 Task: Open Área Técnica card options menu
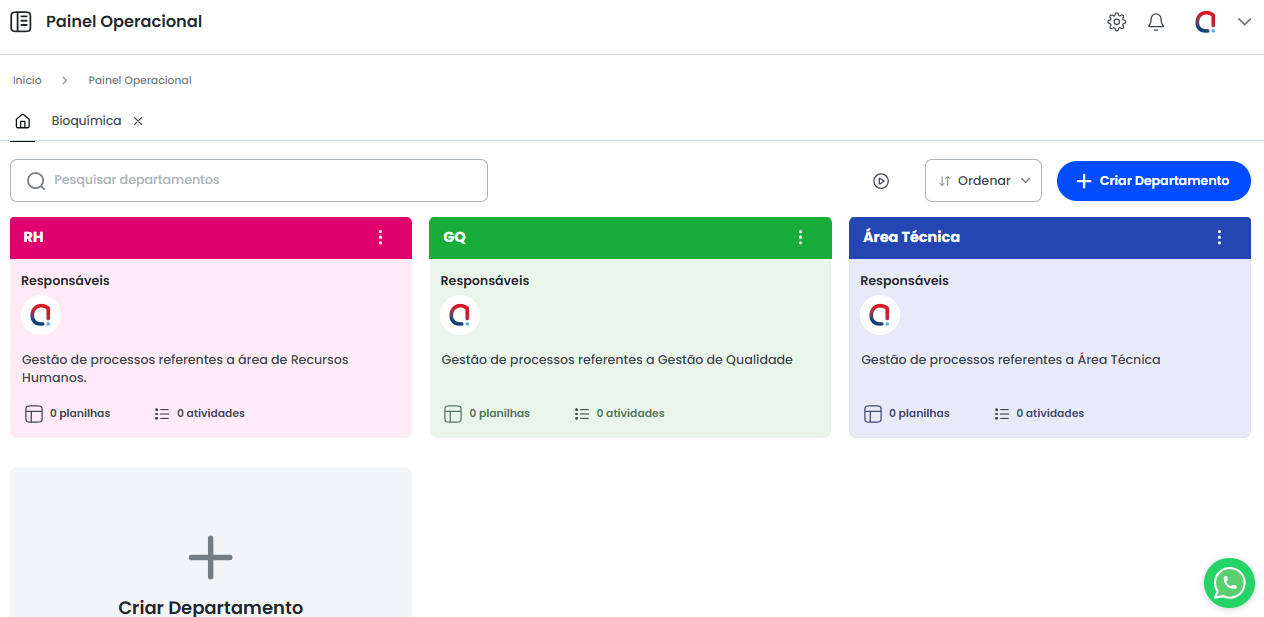[x=1219, y=237]
